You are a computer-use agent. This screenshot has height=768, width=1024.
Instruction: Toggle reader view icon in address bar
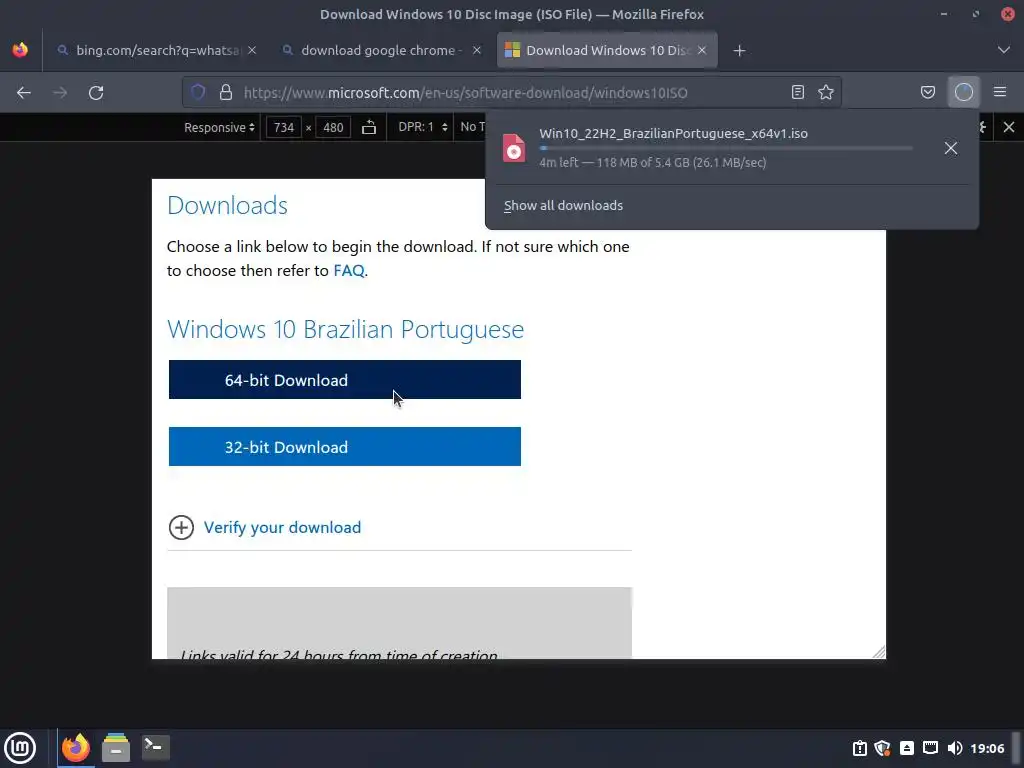point(797,92)
